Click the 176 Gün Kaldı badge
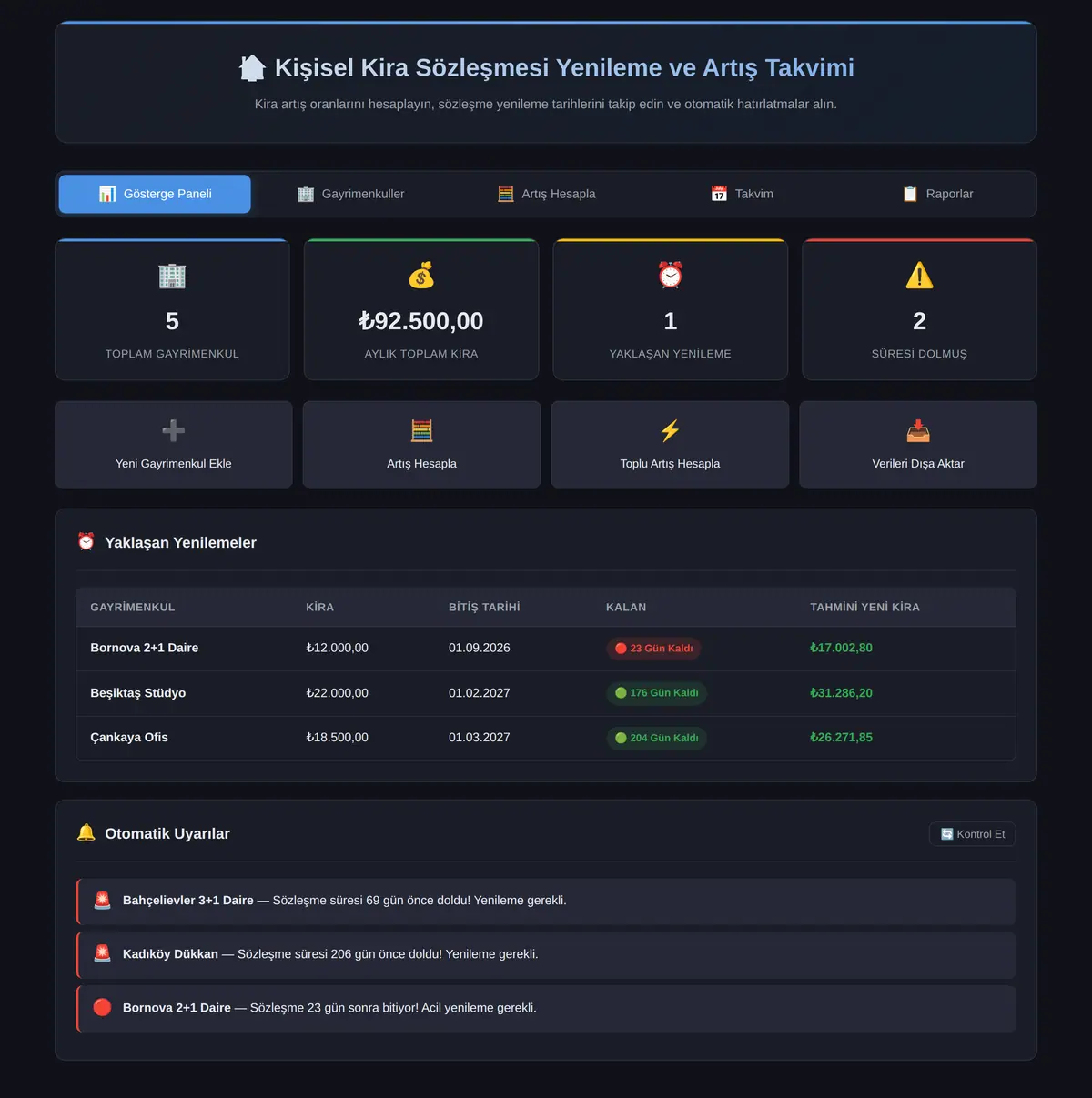1092x1098 pixels. (656, 693)
